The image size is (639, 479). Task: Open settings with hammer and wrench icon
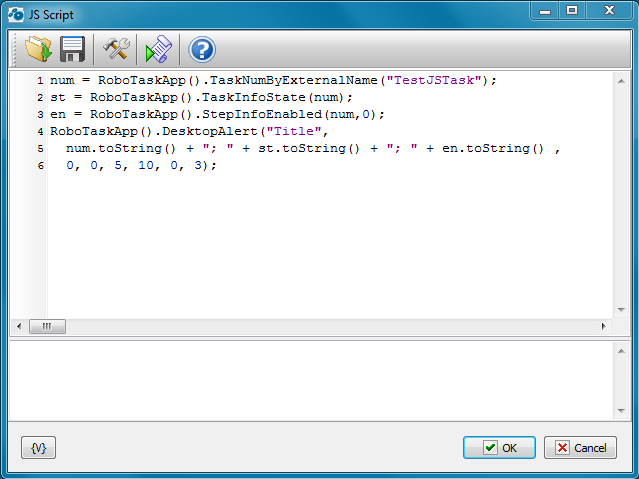pos(116,49)
